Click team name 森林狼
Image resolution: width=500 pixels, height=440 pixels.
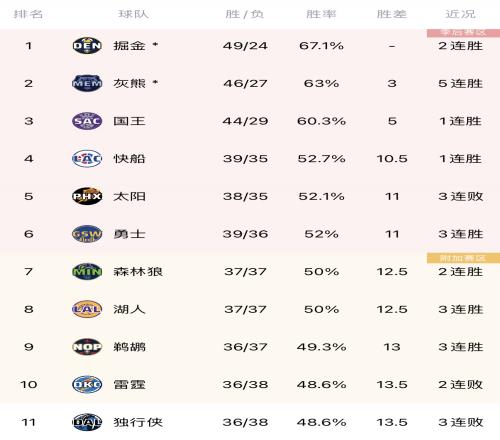click(x=138, y=272)
